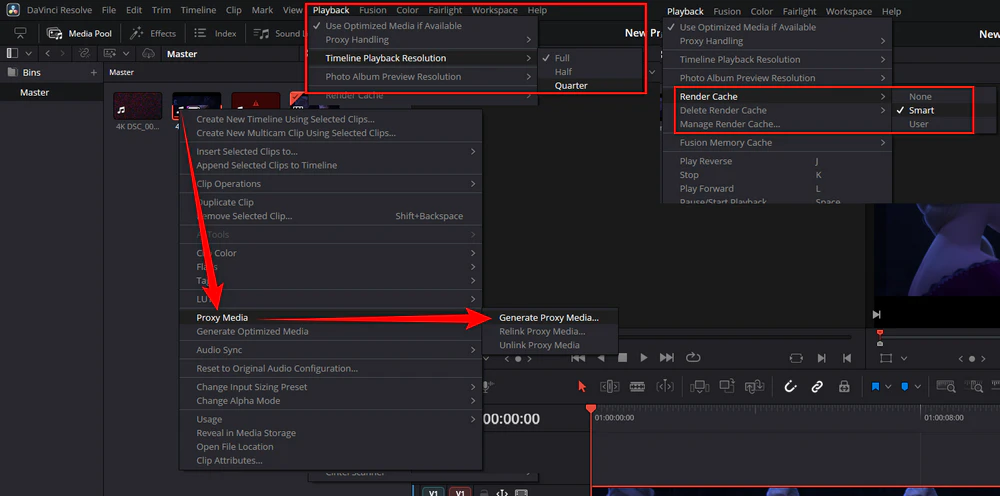The width and height of the screenshot is (1000, 496).
Task: Expand the Clip Operations submenu
Action: point(473,184)
